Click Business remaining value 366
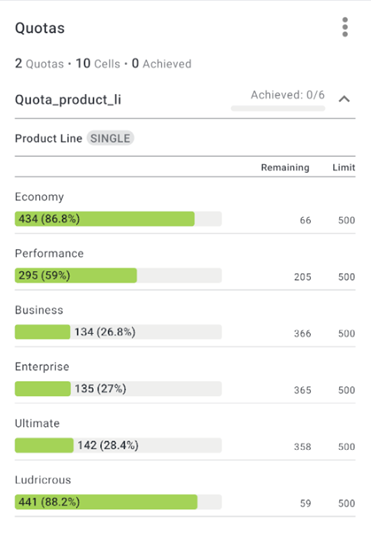Viewport: 371px width, 535px height. point(303,333)
